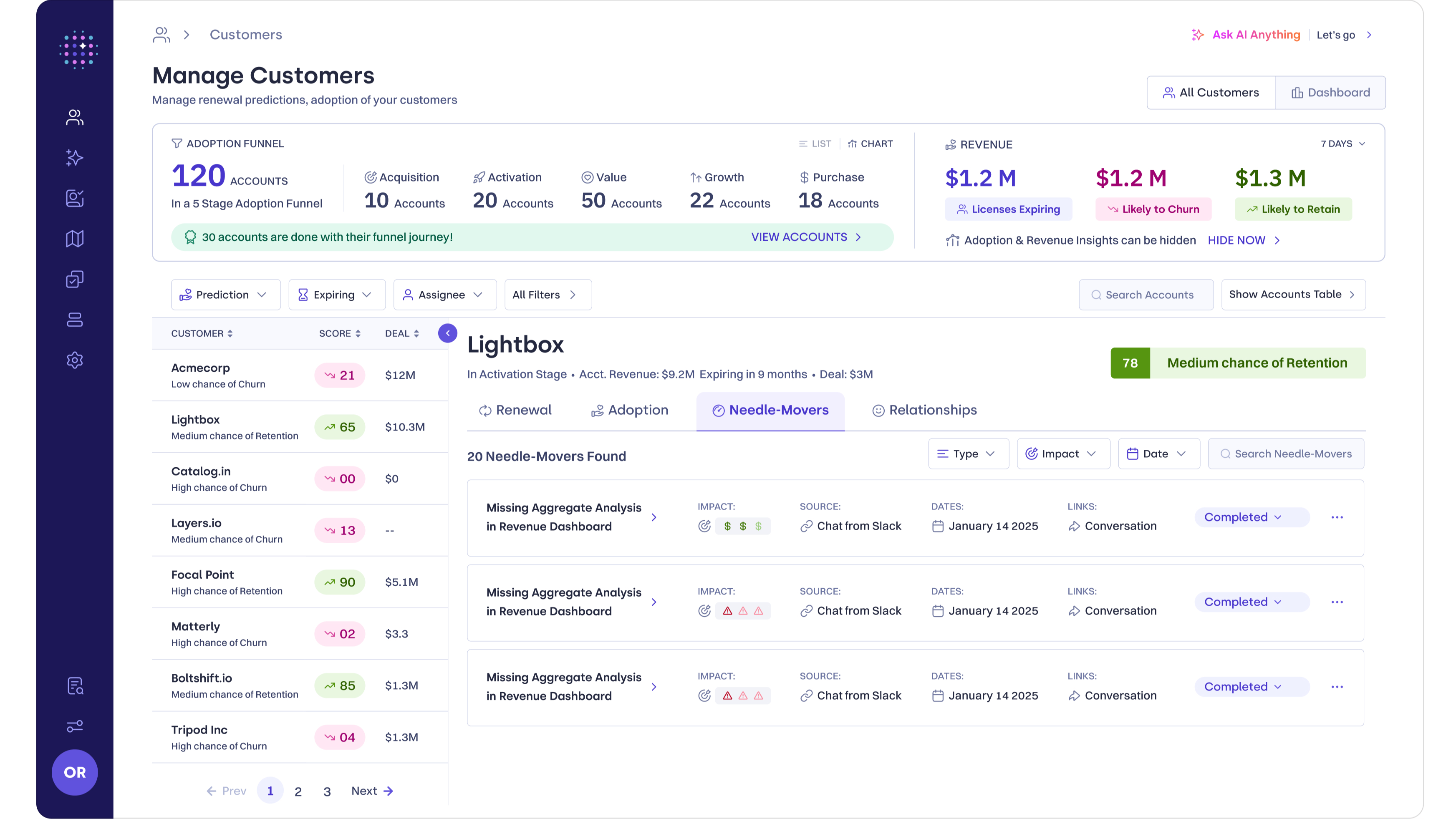Open the Assignee filter dropdown
The height and width of the screenshot is (819, 1456).
[x=445, y=295]
